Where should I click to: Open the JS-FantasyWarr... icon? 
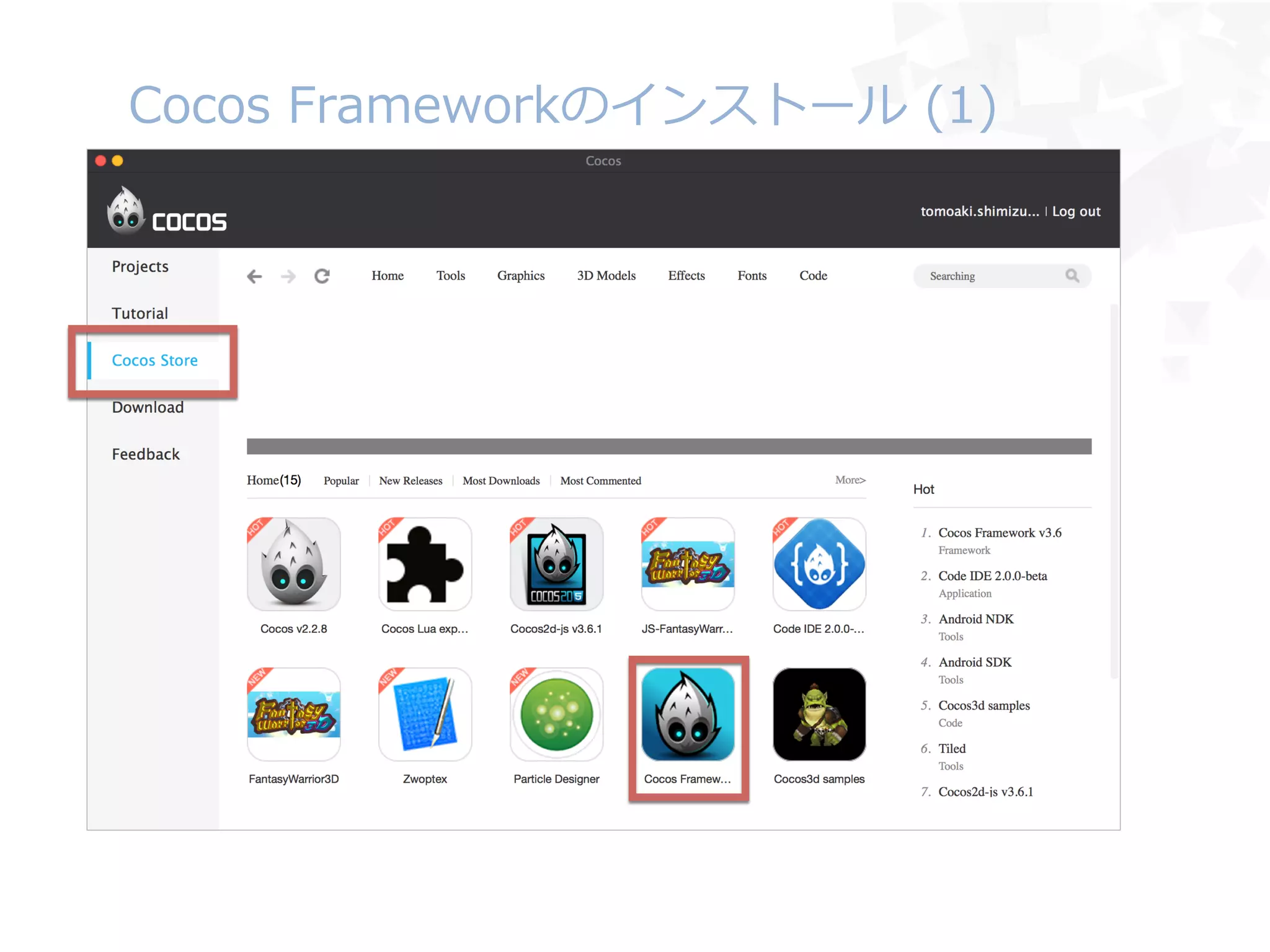pyautogui.click(x=688, y=564)
